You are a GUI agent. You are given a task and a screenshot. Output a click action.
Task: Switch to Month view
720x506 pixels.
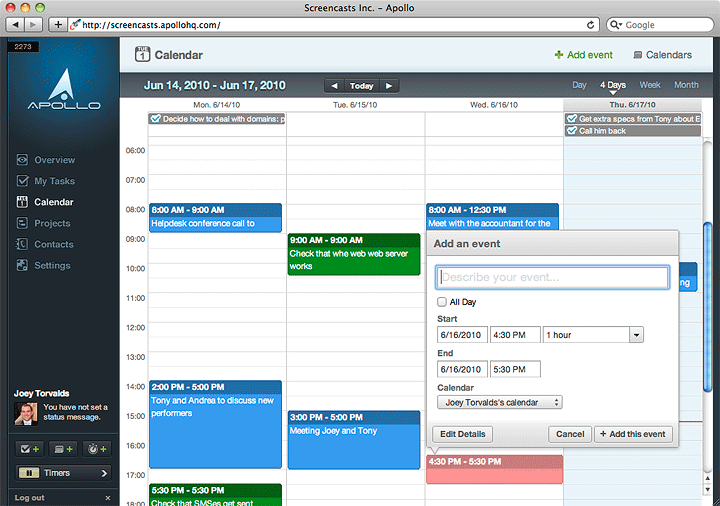click(x=686, y=85)
